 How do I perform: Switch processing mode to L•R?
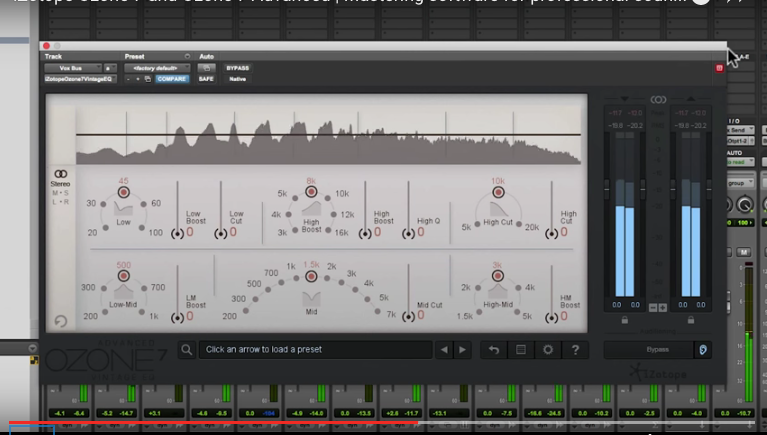61,202
